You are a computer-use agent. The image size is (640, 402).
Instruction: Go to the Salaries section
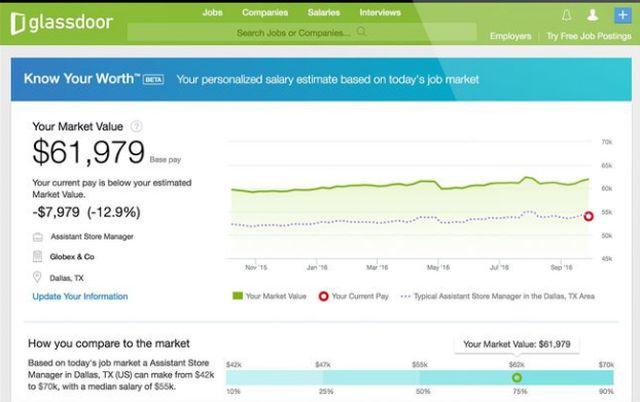(x=326, y=13)
